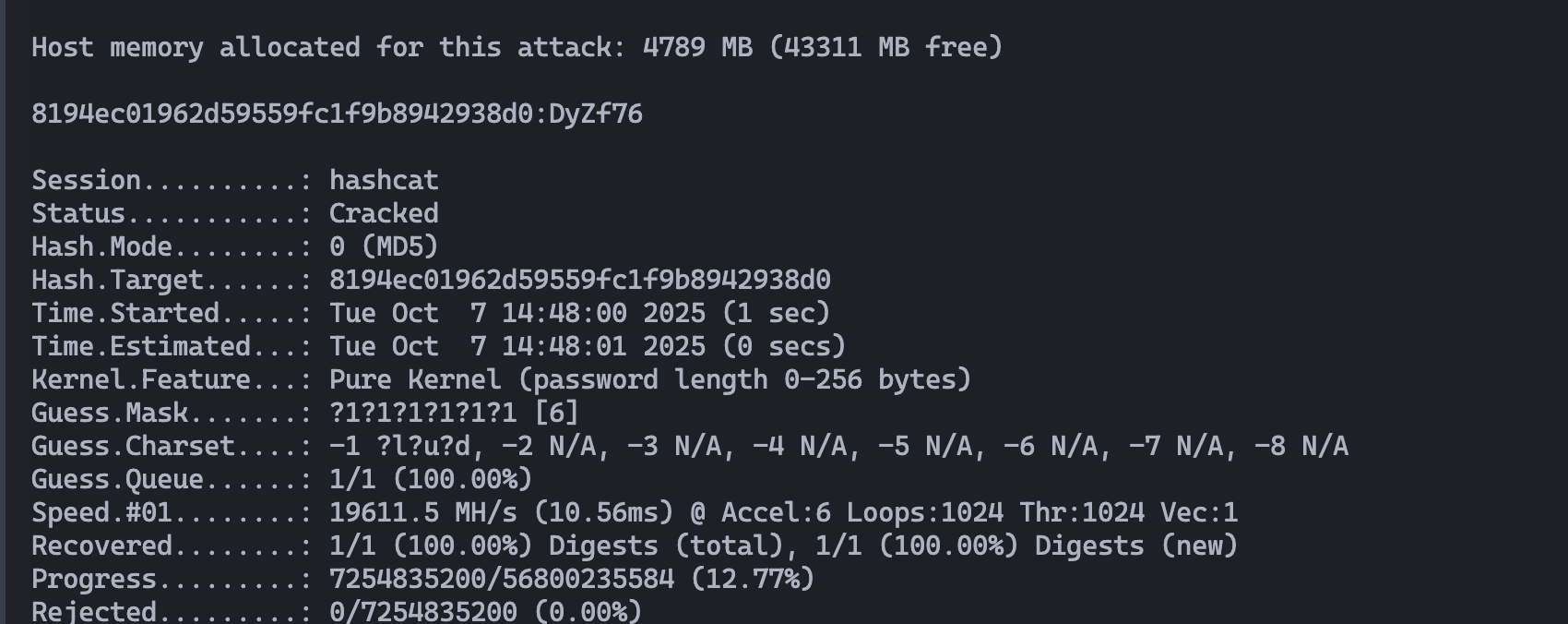Click the speed value 19611.5 MH/s
This screenshot has width=1568, height=624.
click(x=422, y=512)
